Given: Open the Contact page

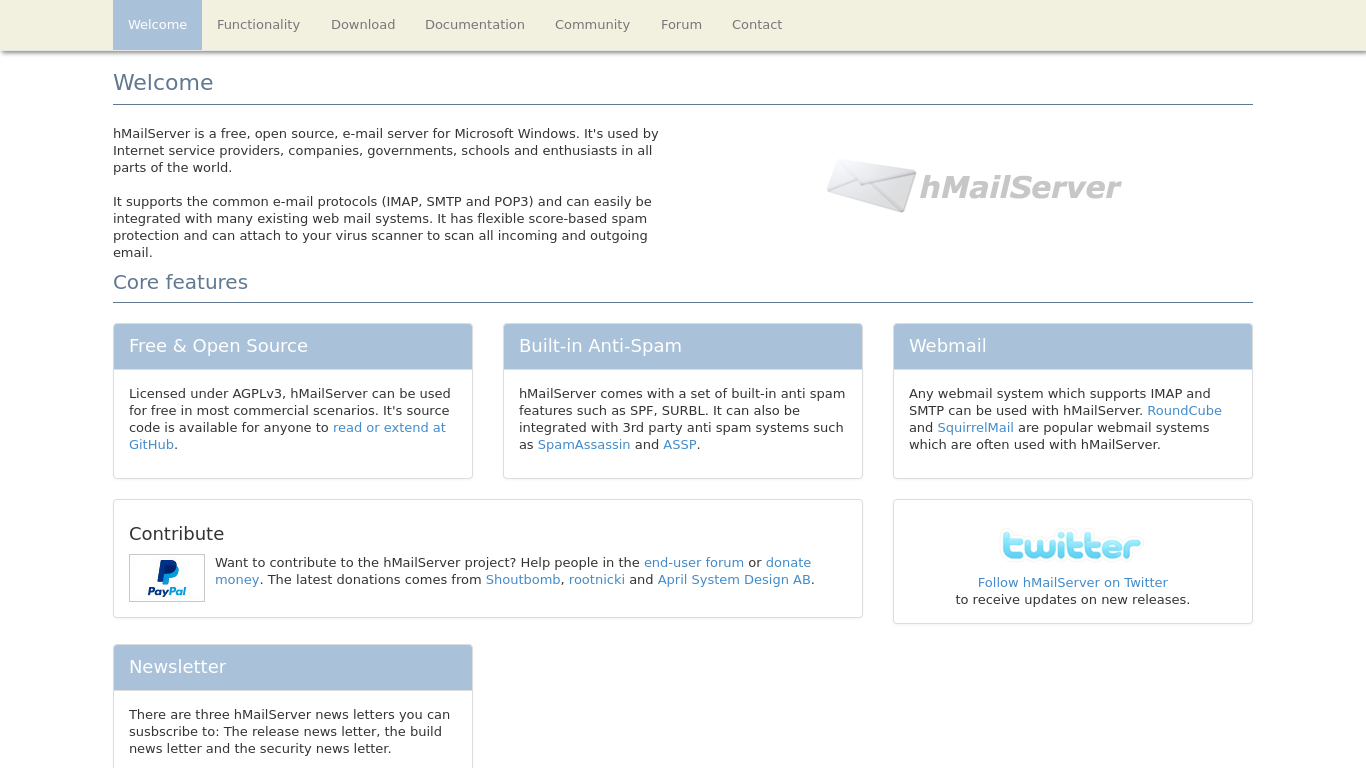Looking at the screenshot, I should coord(757,25).
